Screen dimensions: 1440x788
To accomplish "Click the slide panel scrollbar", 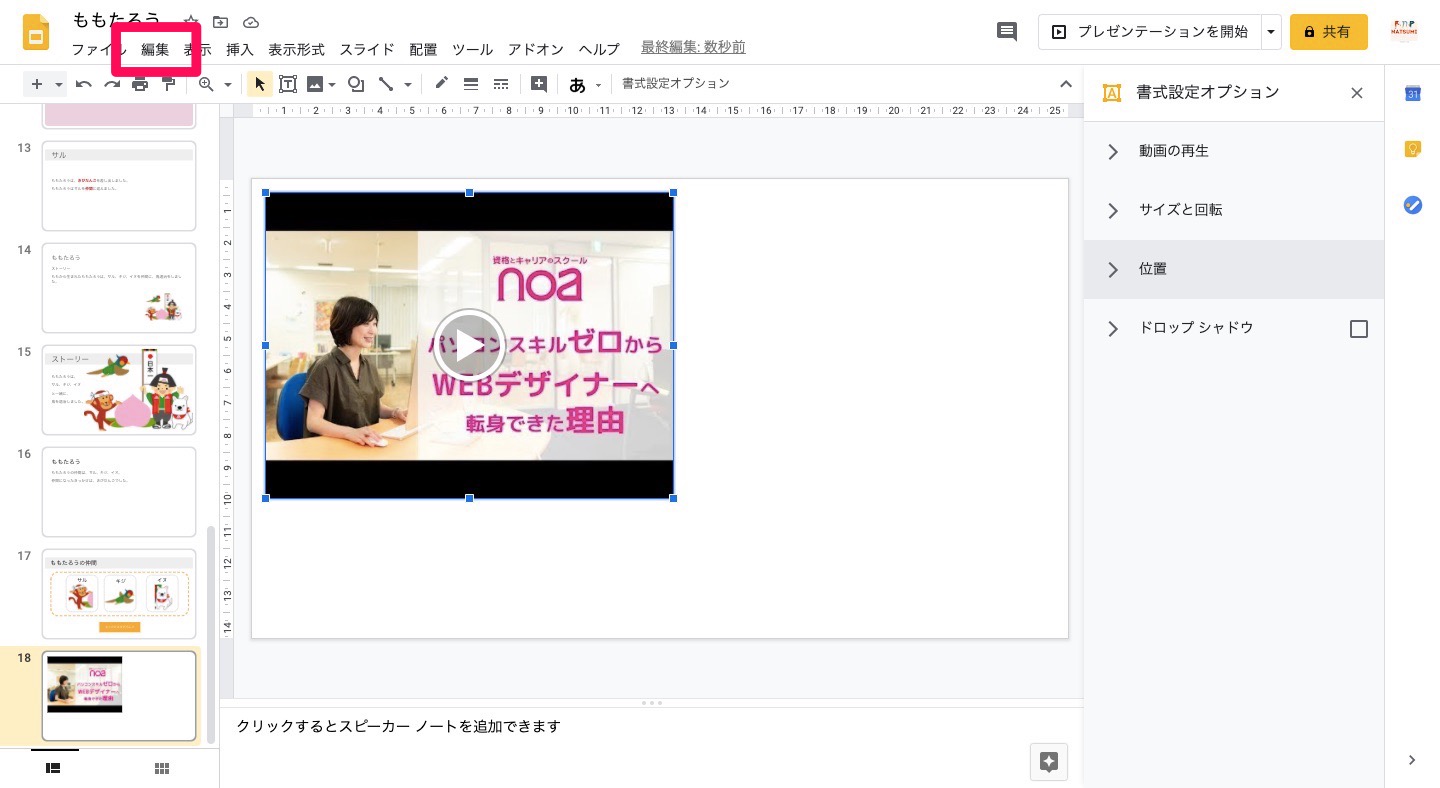I will click(x=211, y=635).
